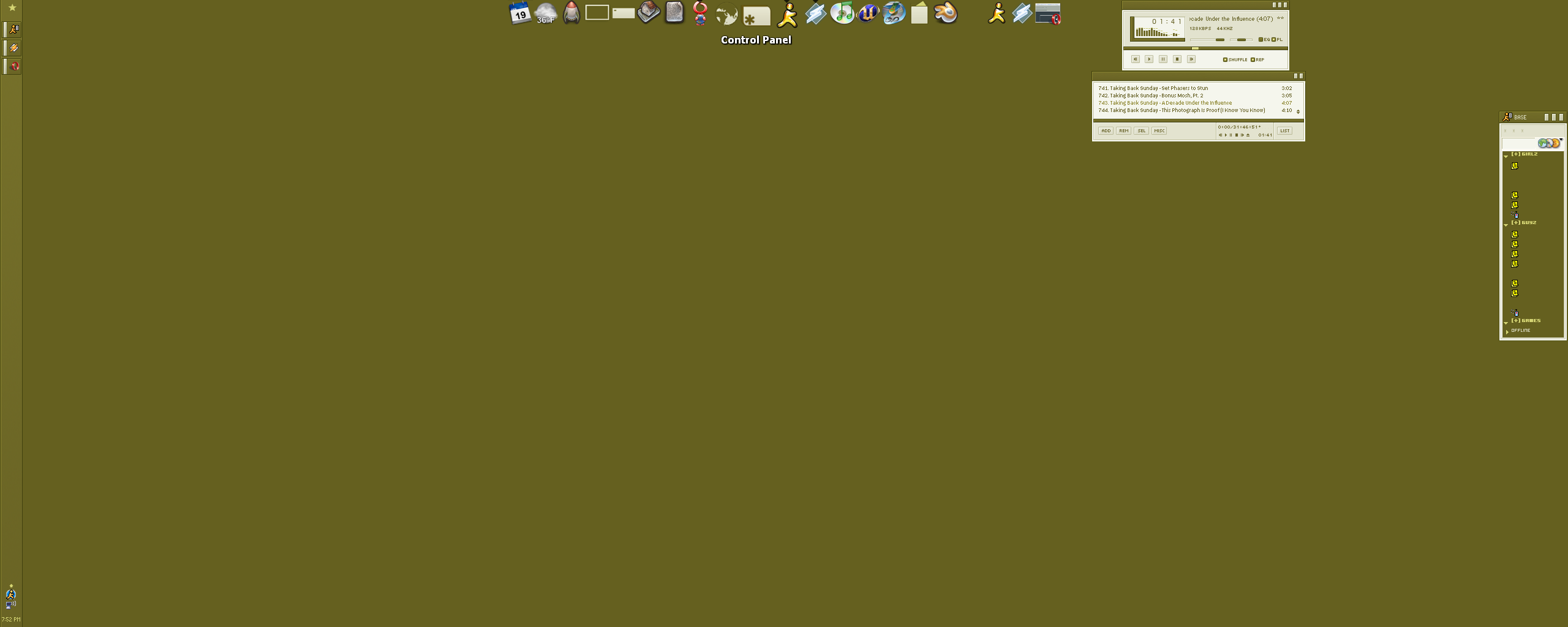Adjust the Winamp balance slider
The height and width of the screenshot is (627, 1568).
tap(1241, 40)
